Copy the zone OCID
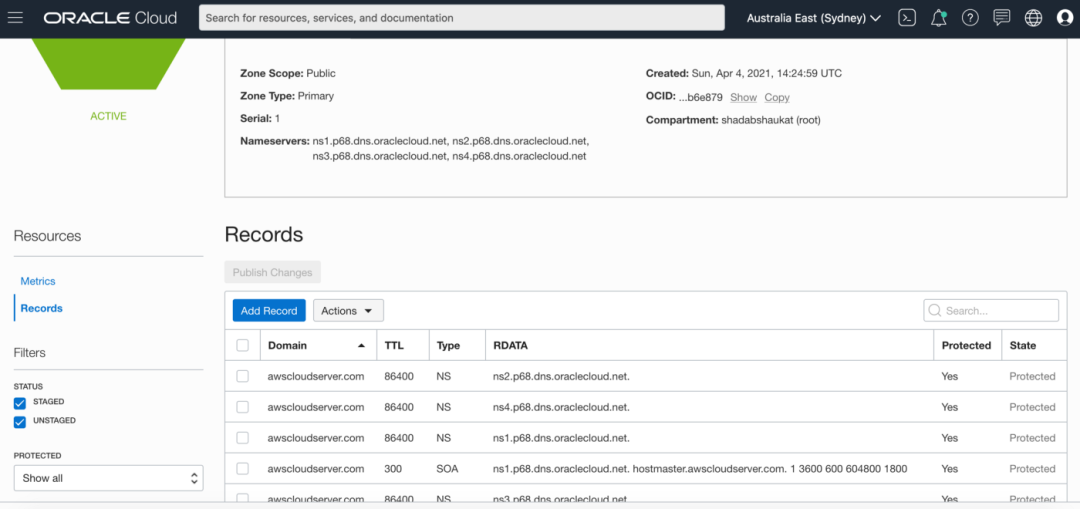1080x509 pixels. click(777, 98)
